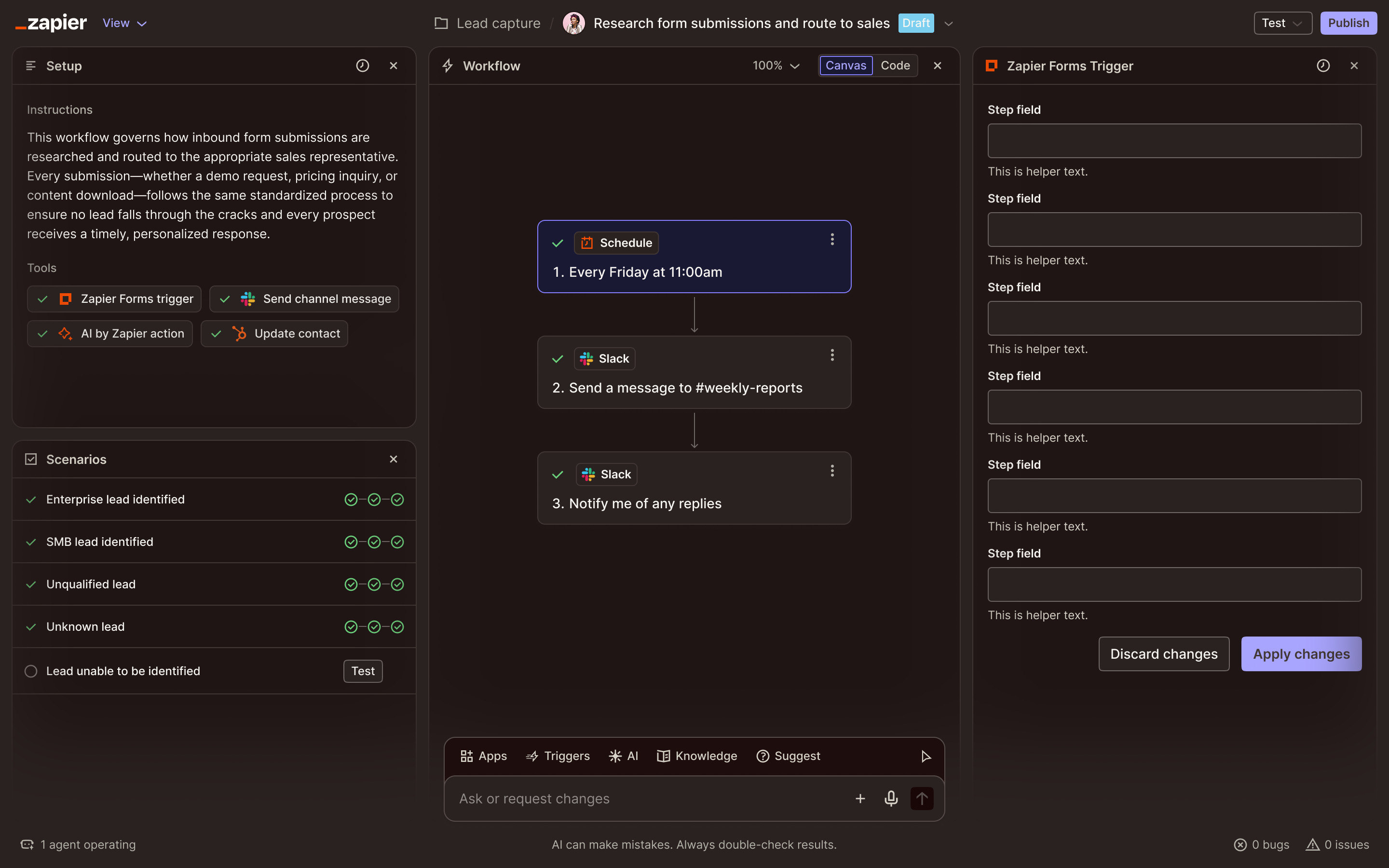The image size is (1389, 868).
Task: Click the Zapier Forms Trigger orange icon
Action: click(x=991, y=66)
